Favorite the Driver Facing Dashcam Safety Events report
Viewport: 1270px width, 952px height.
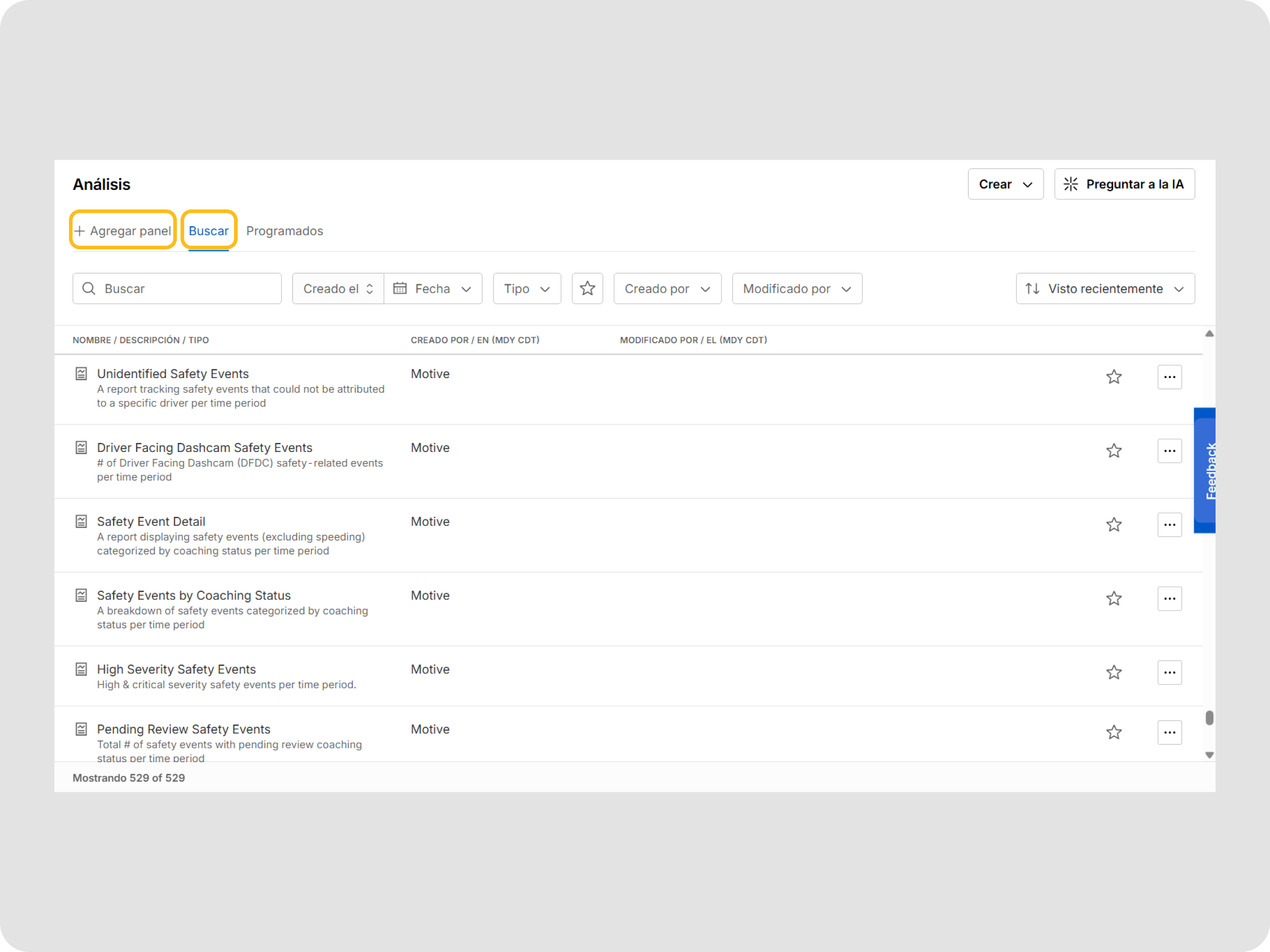coord(1113,451)
